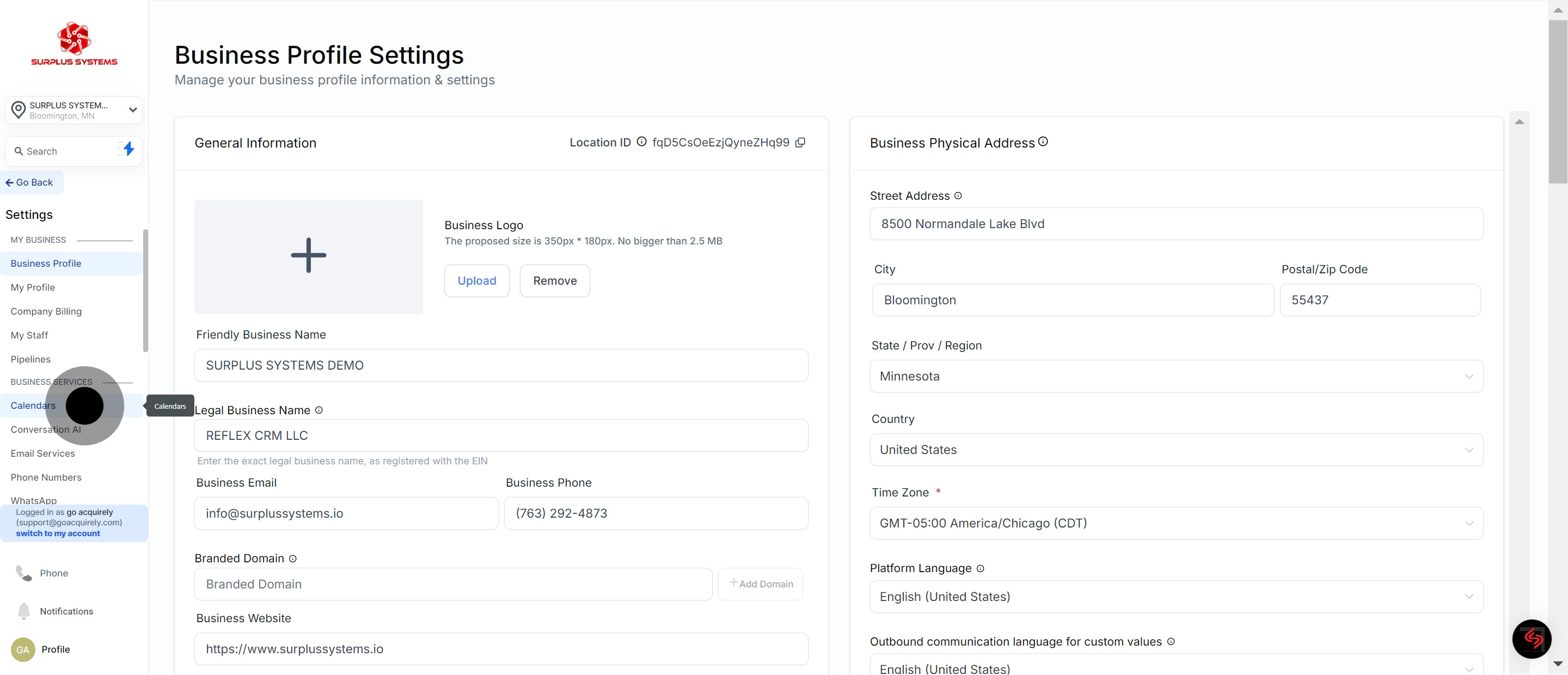This screenshot has width=1568, height=675.
Task: Click the Business Physical Address info icon
Action: click(1043, 142)
